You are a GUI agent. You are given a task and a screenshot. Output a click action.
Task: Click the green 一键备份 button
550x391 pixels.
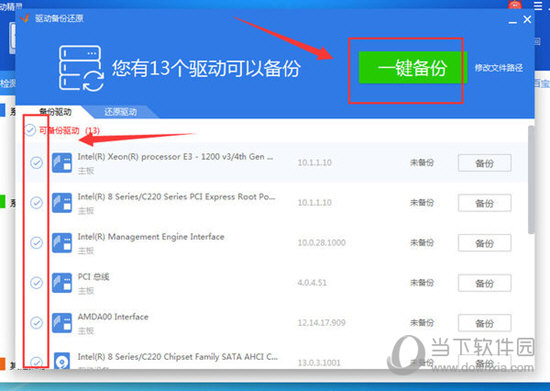pyautogui.click(x=412, y=67)
